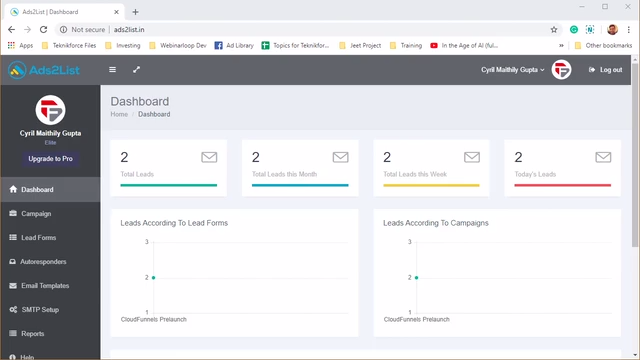
Task: Open the Lead Forms sidebar item
Action: [50, 238]
